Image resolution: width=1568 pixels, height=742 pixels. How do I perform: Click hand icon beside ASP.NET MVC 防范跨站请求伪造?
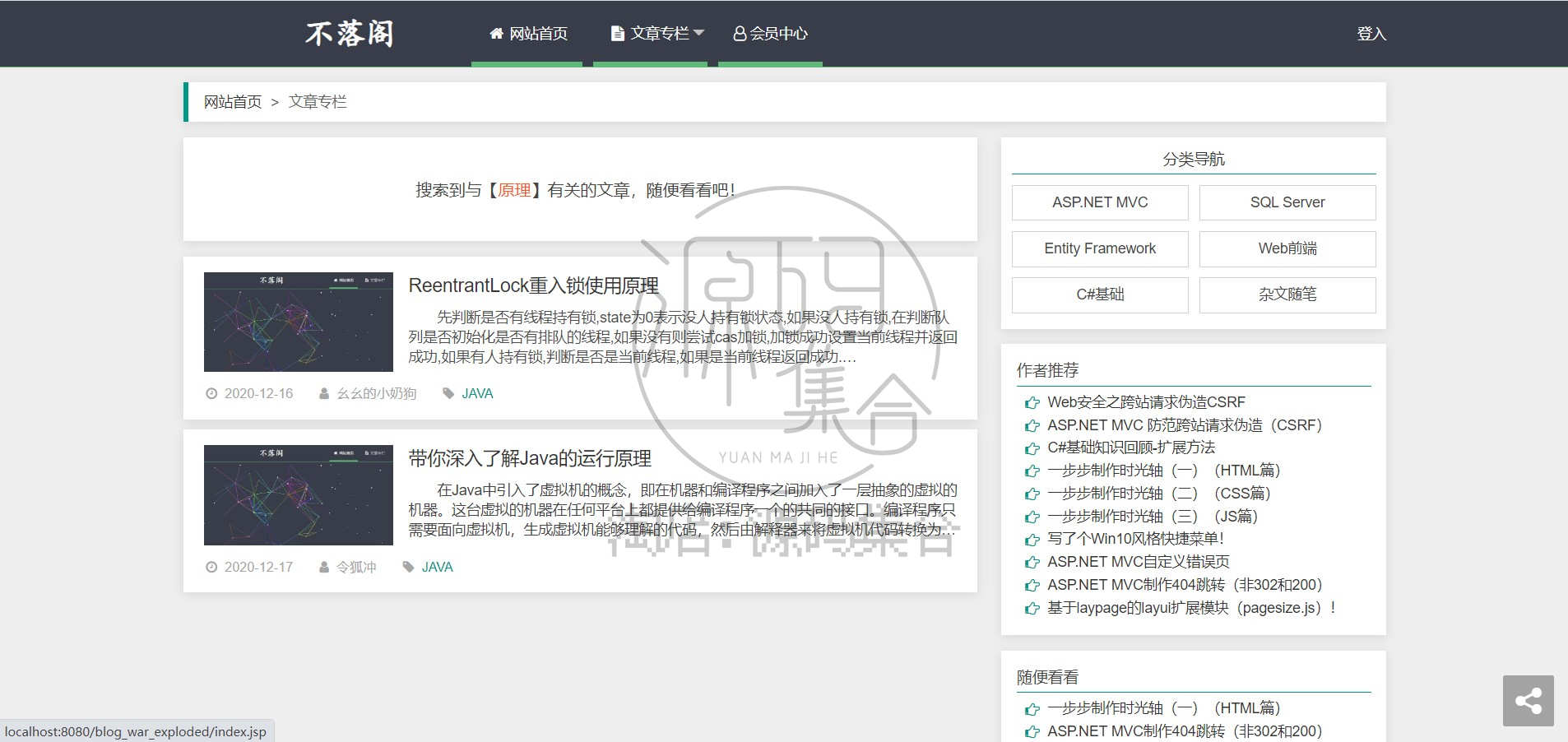1032,426
